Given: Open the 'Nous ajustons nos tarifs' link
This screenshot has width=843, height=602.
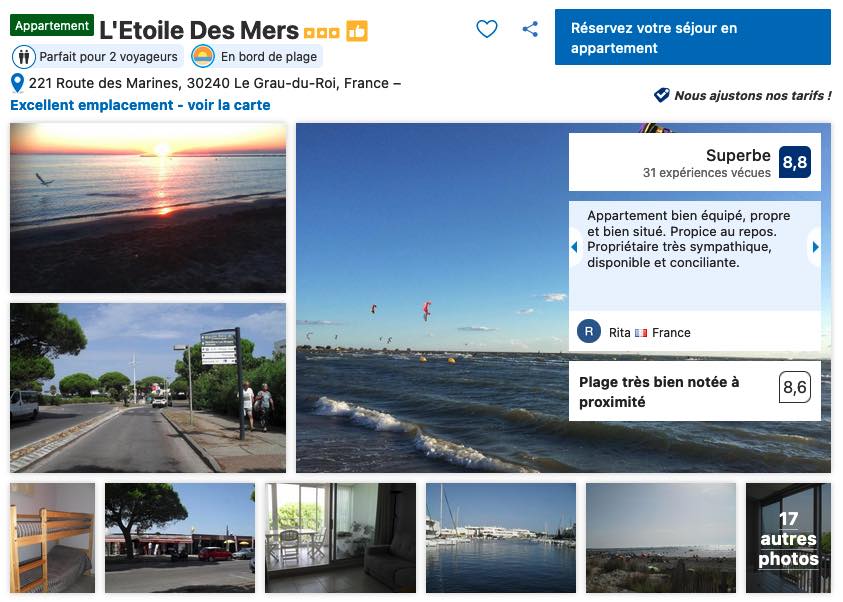Looking at the screenshot, I should click(x=752, y=96).
